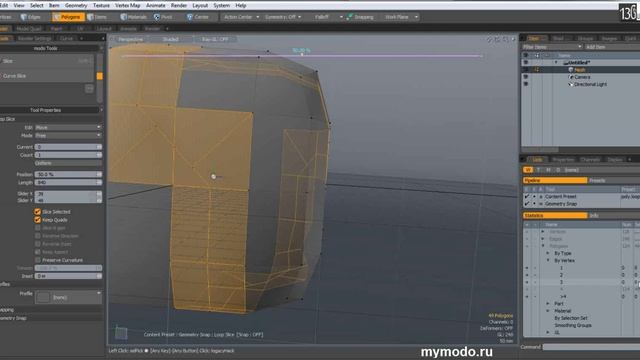Open the Edit mode dropdown set to Move
This screenshot has height=360, width=640.
pyautogui.click(x=68, y=127)
